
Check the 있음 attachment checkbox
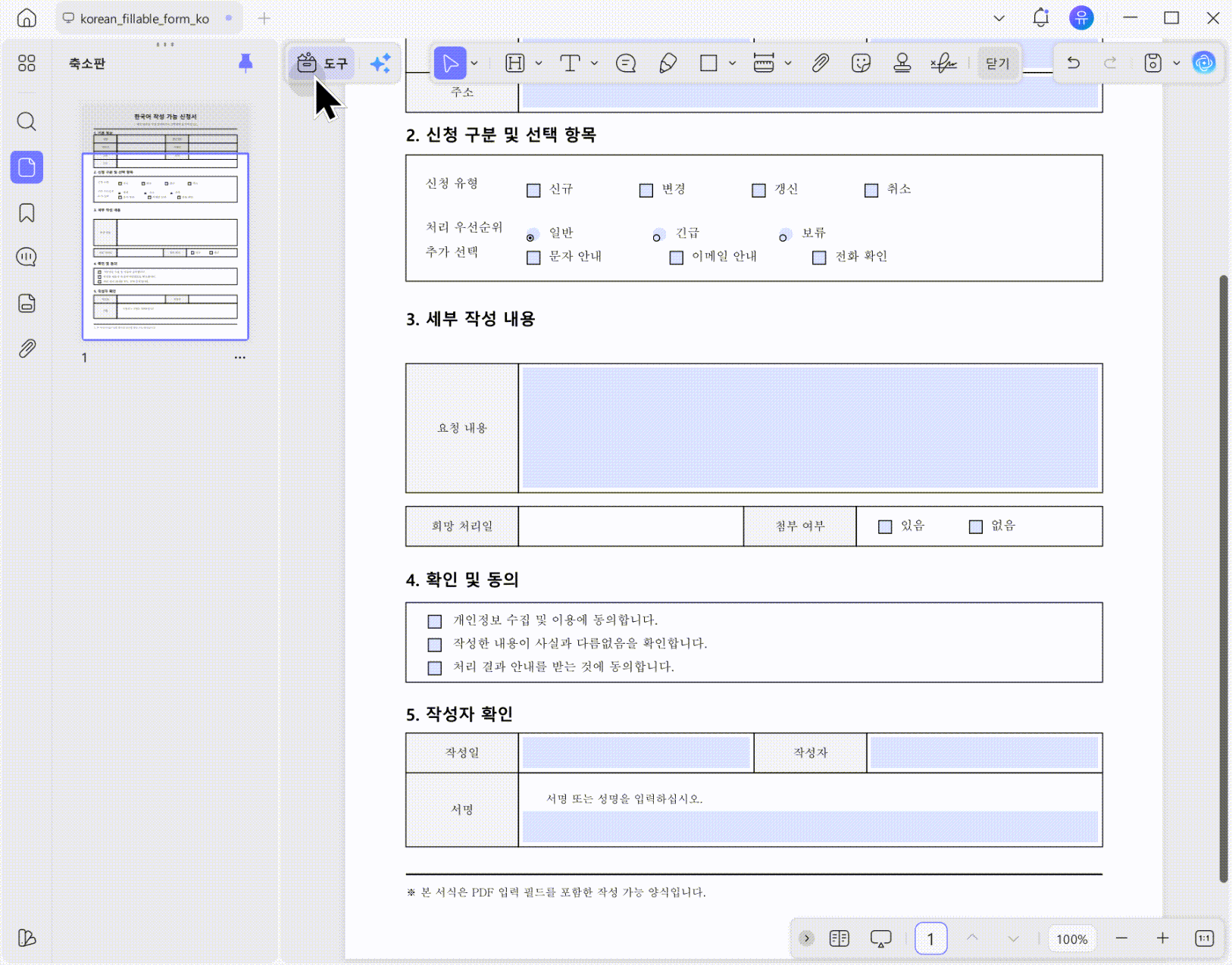[x=885, y=526]
